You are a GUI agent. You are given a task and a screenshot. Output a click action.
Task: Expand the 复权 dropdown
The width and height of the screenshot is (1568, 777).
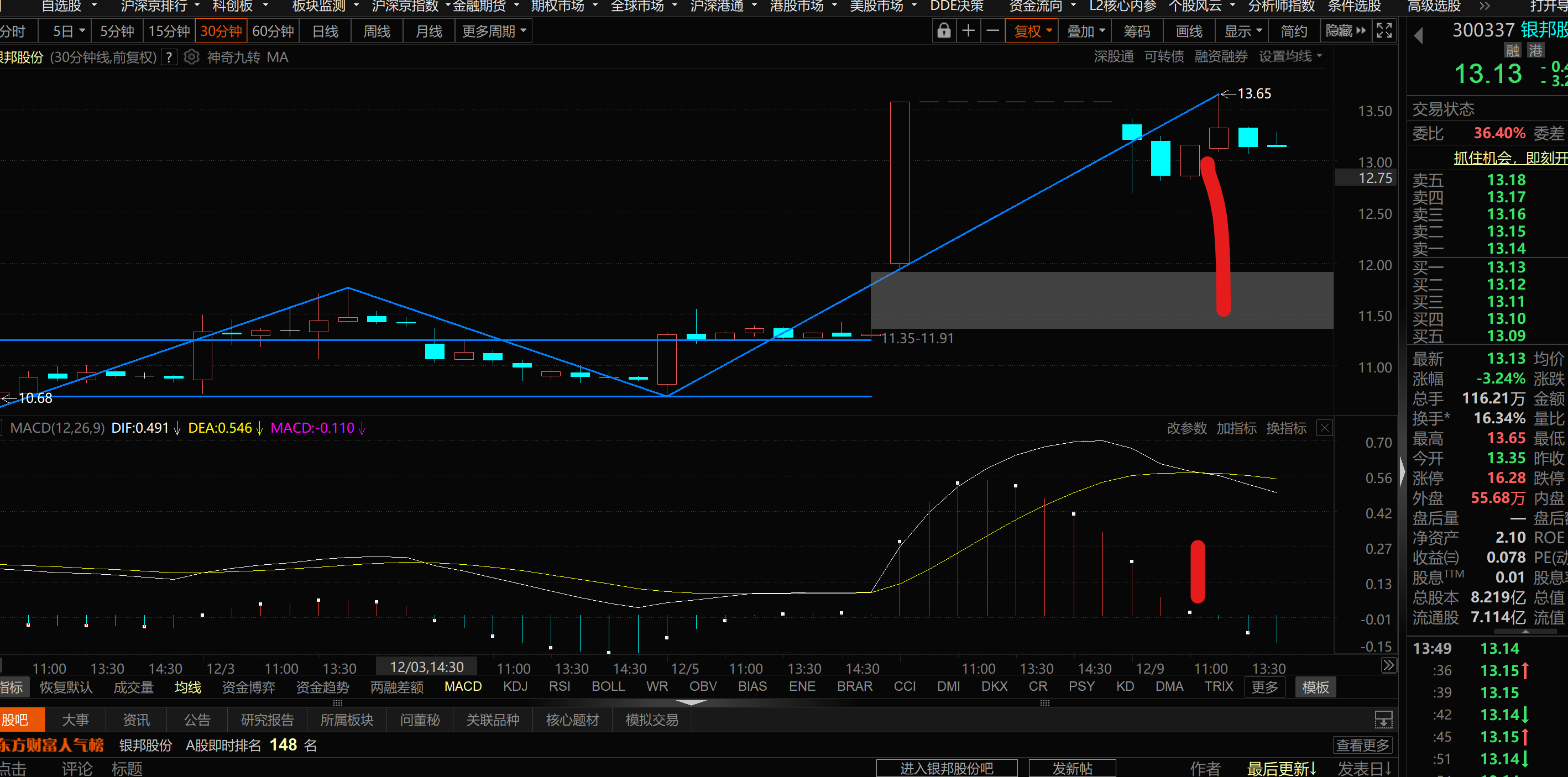[x=1032, y=31]
